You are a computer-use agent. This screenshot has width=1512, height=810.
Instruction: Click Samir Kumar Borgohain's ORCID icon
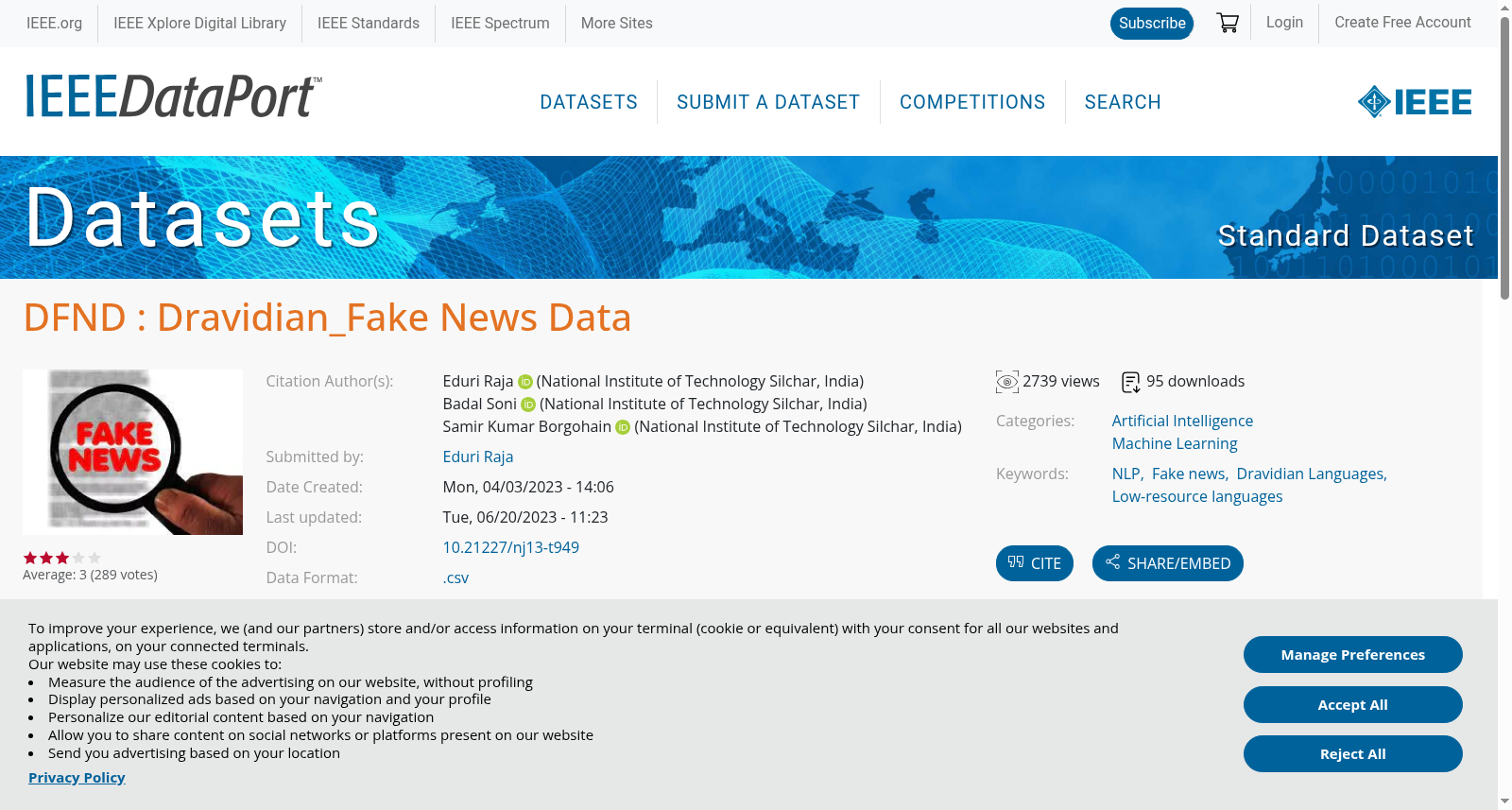623,427
